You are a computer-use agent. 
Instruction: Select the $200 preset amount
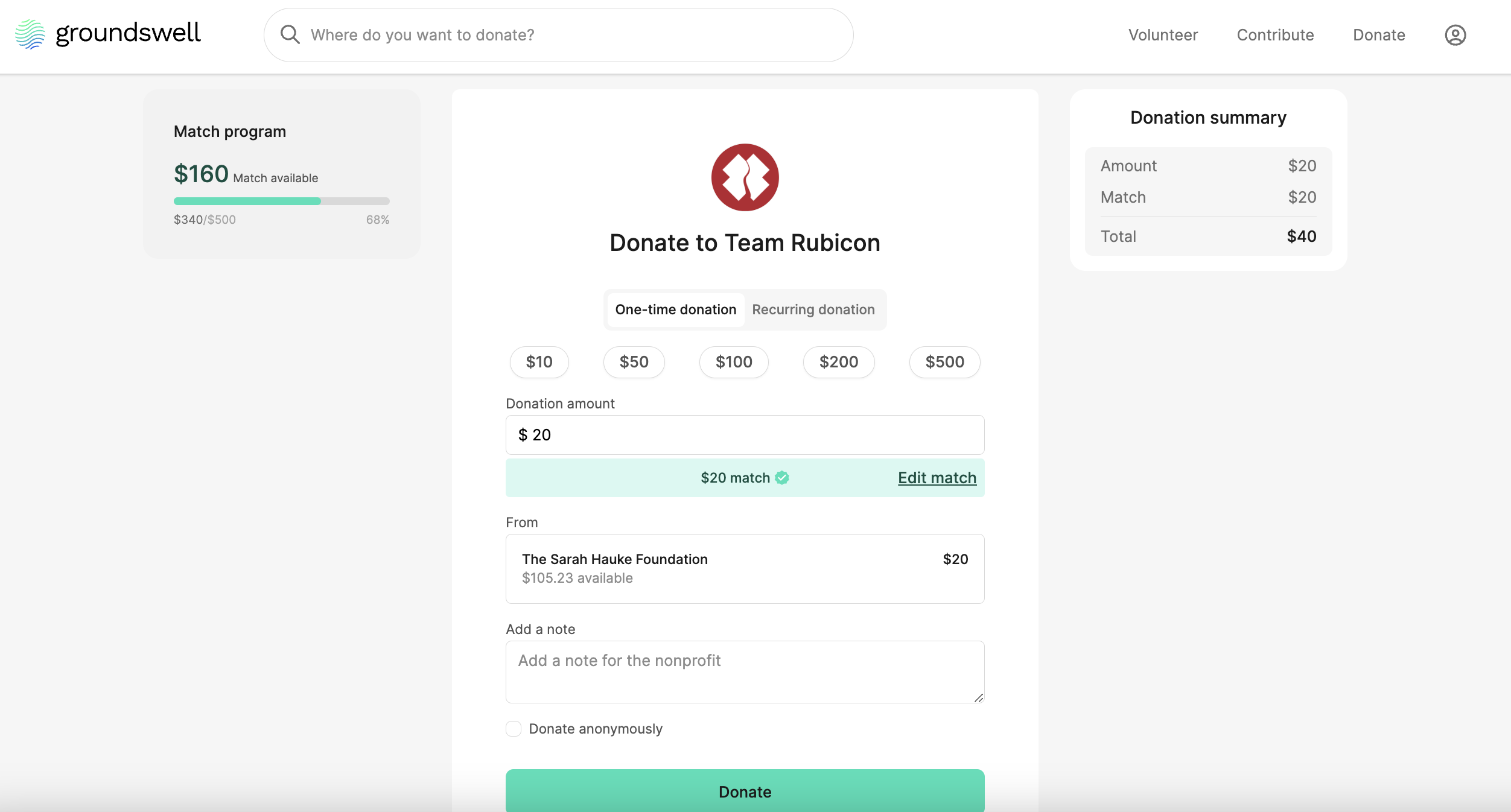pyautogui.click(x=839, y=362)
